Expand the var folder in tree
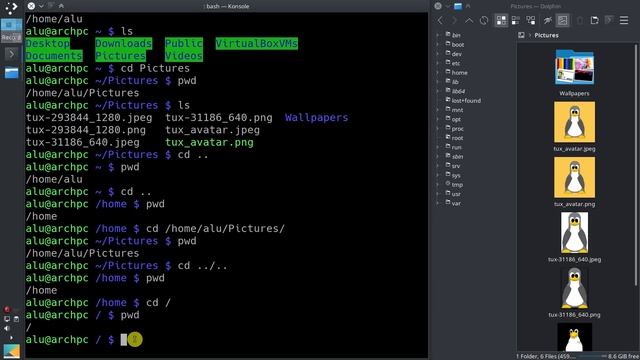 pyautogui.click(x=438, y=203)
